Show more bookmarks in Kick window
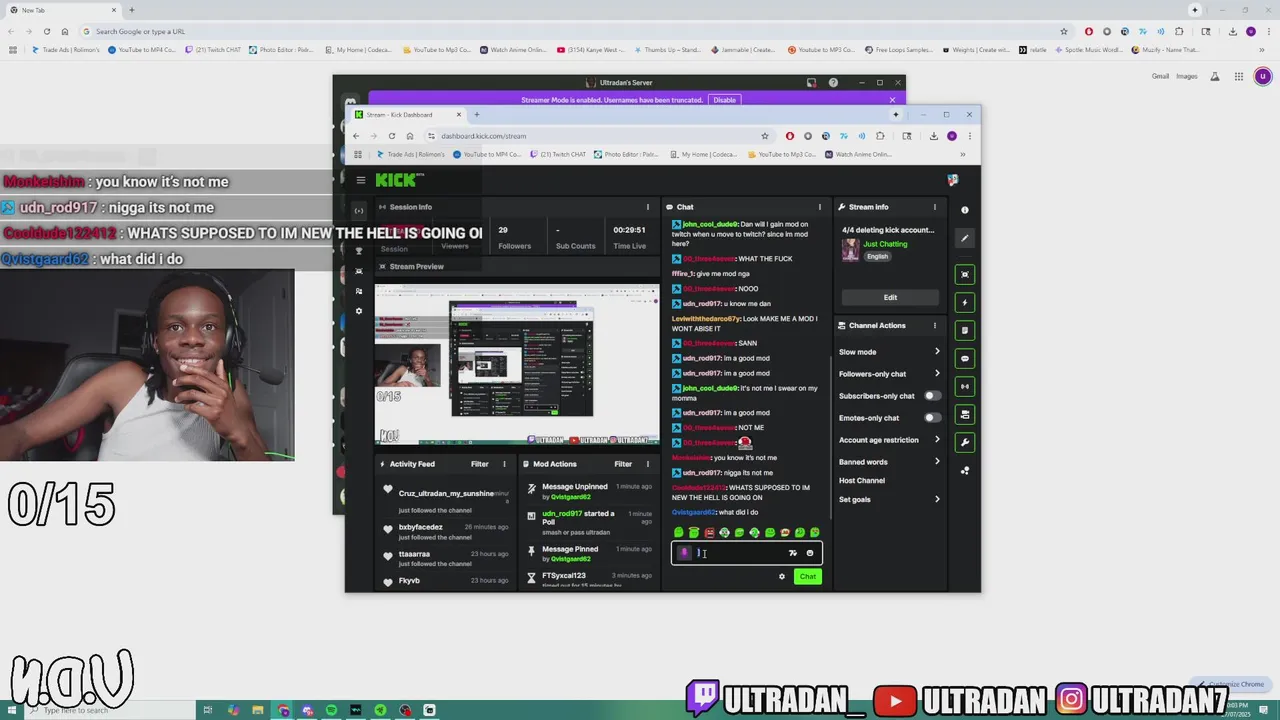The image size is (1280, 720). pos(963,155)
